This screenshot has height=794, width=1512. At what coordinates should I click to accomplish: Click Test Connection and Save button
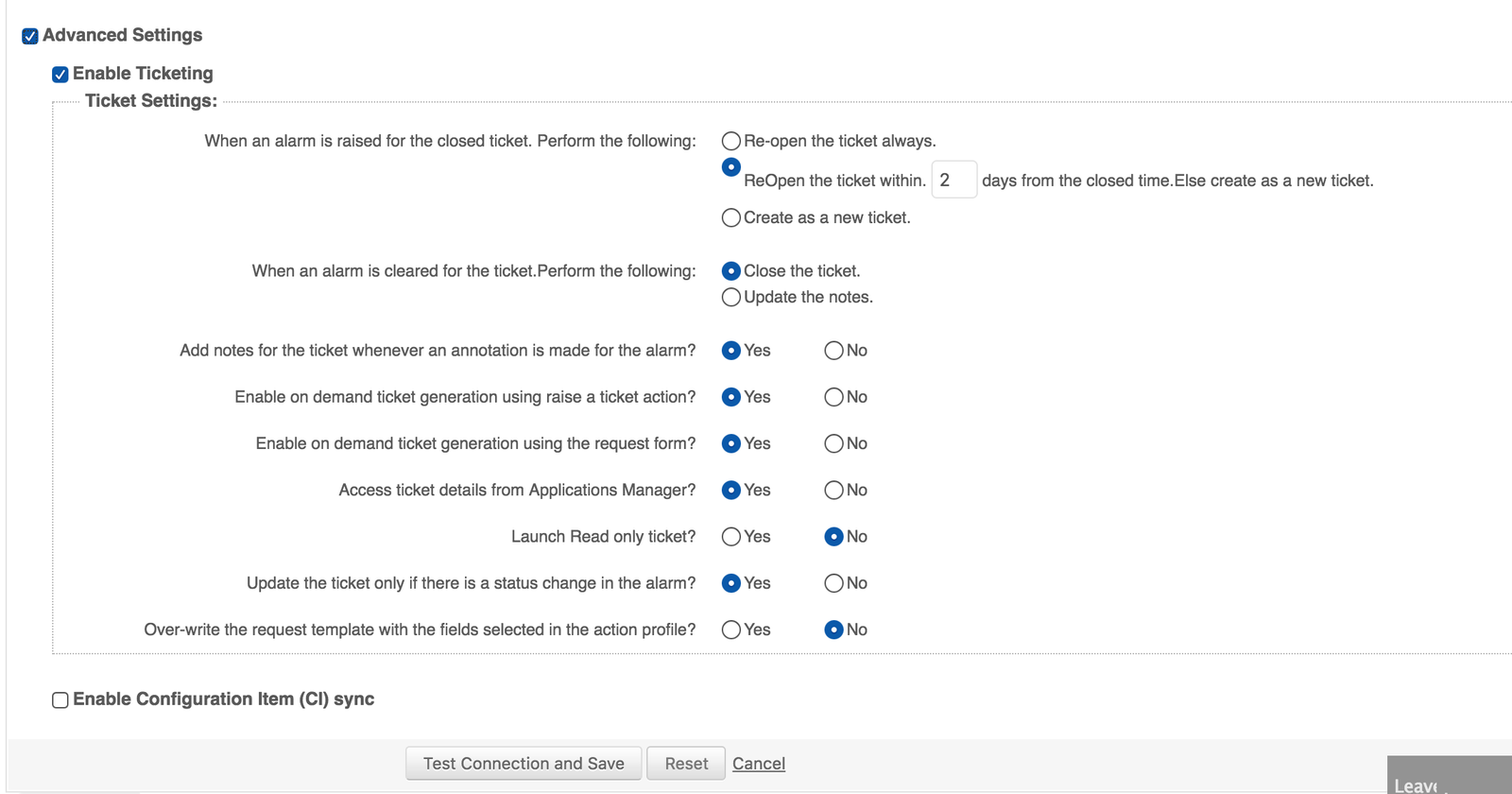click(524, 764)
